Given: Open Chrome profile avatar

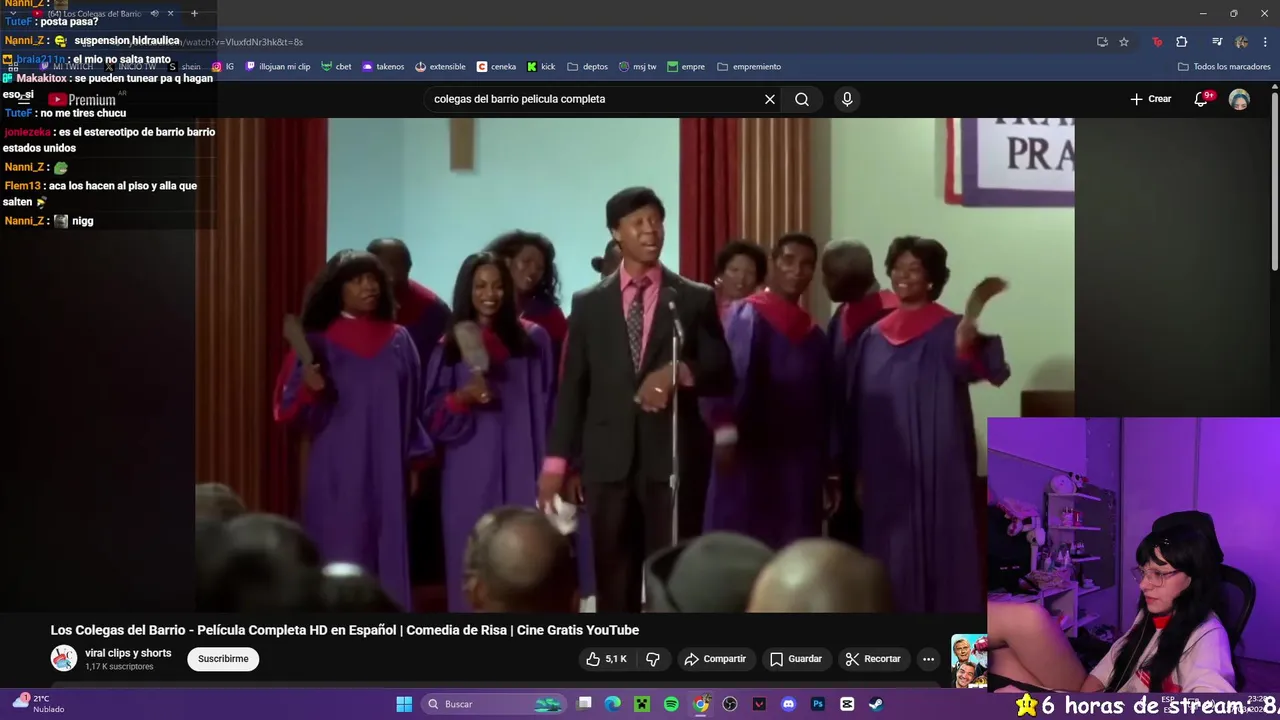Looking at the screenshot, I should coord(1241,42).
